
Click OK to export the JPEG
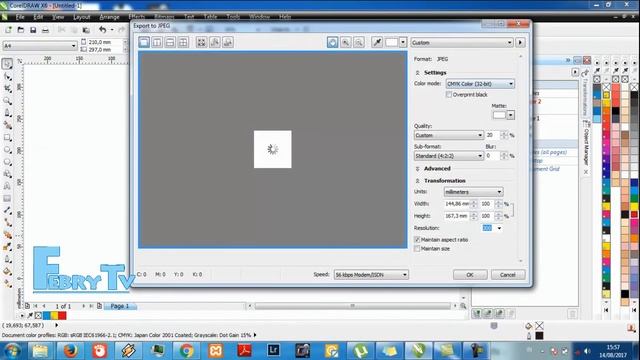point(470,275)
